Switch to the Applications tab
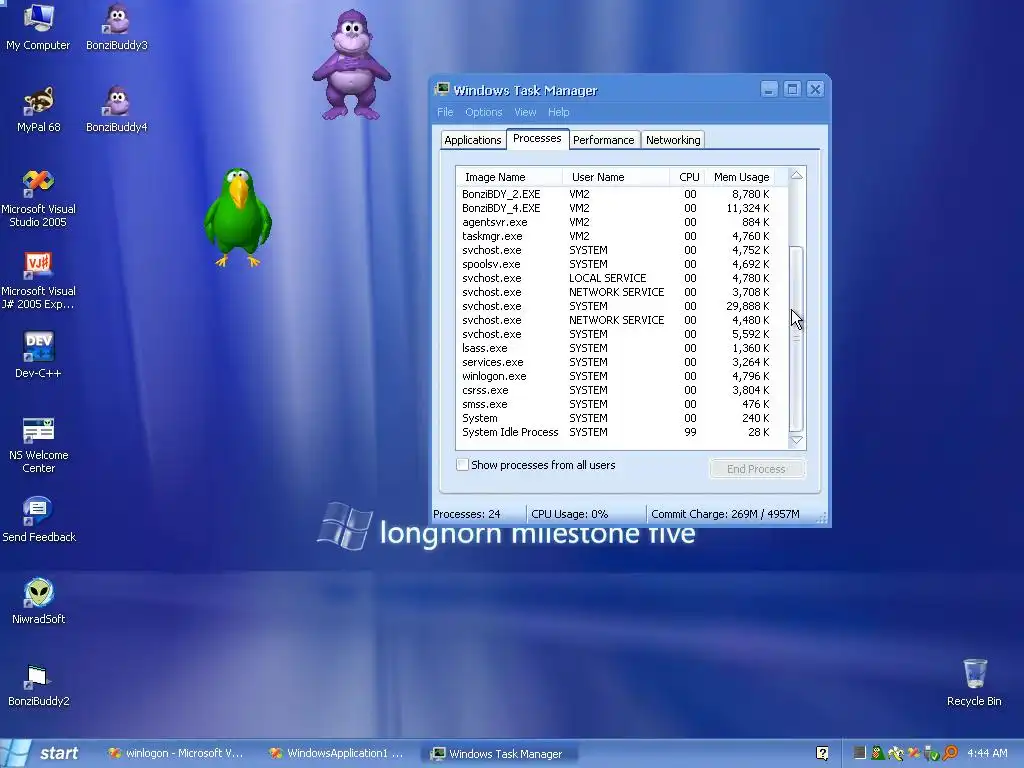 tap(473, 140)
